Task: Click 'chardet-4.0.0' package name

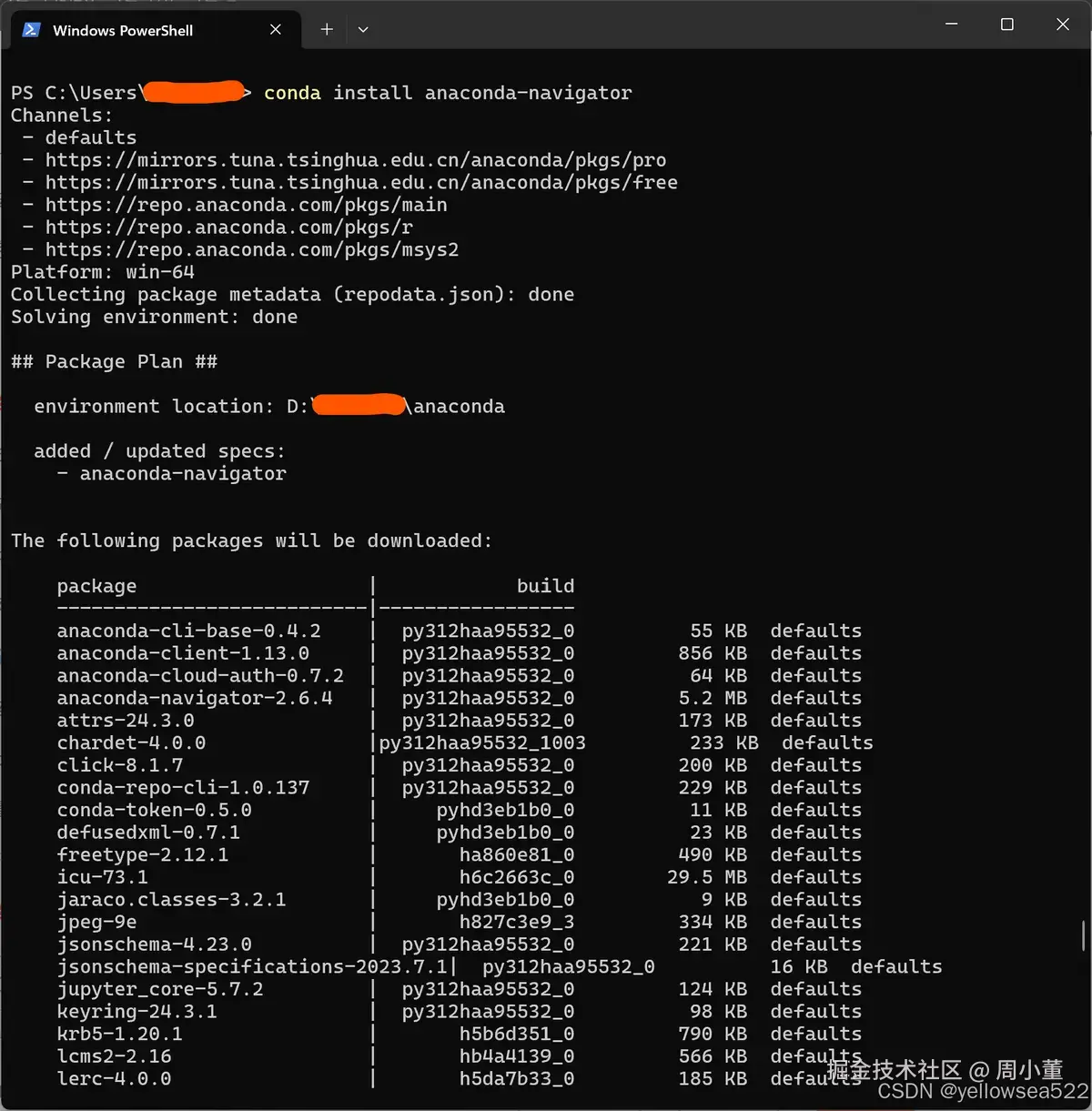Action: [x=131, y=742]
